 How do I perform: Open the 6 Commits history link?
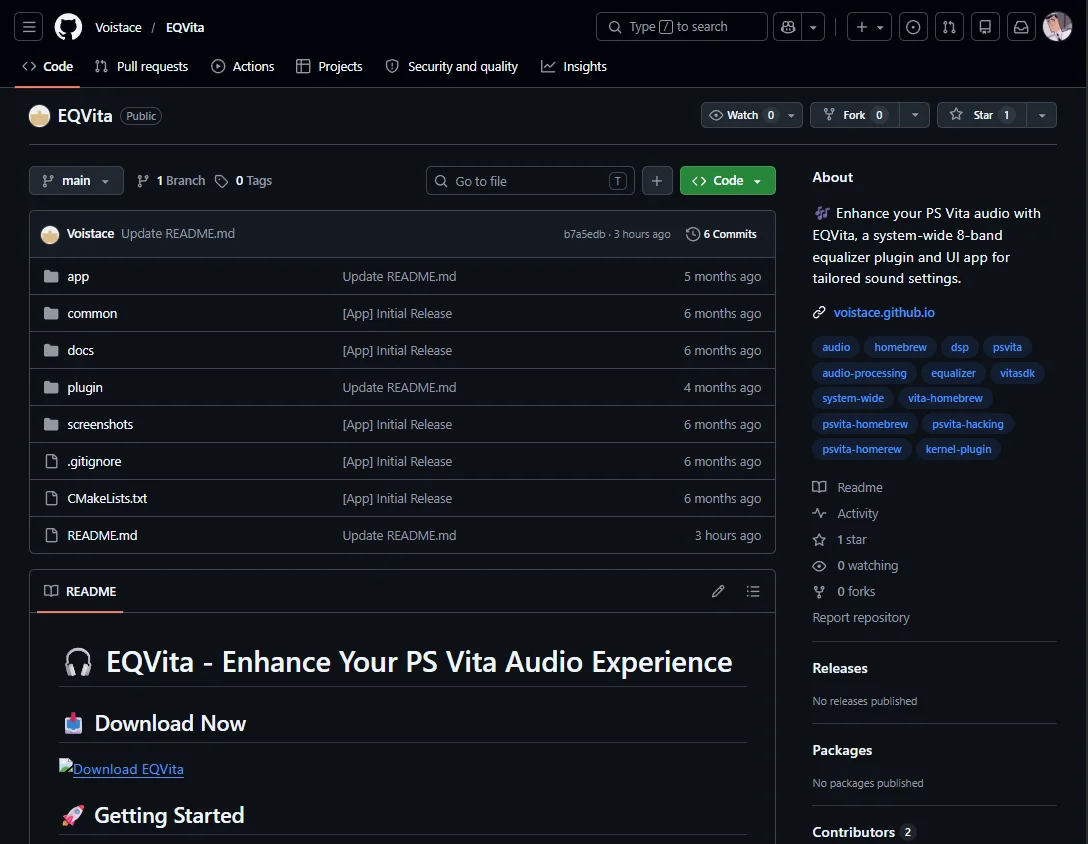[x=722, y=234]
